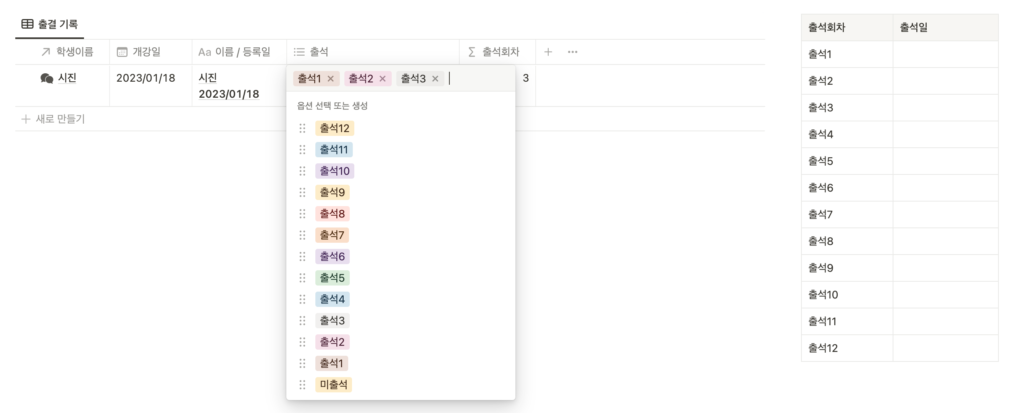Remove the selected 출석2 tag
Image resolution: width=1024 pixels, height=413 pixels.
(x=382, y=79)
